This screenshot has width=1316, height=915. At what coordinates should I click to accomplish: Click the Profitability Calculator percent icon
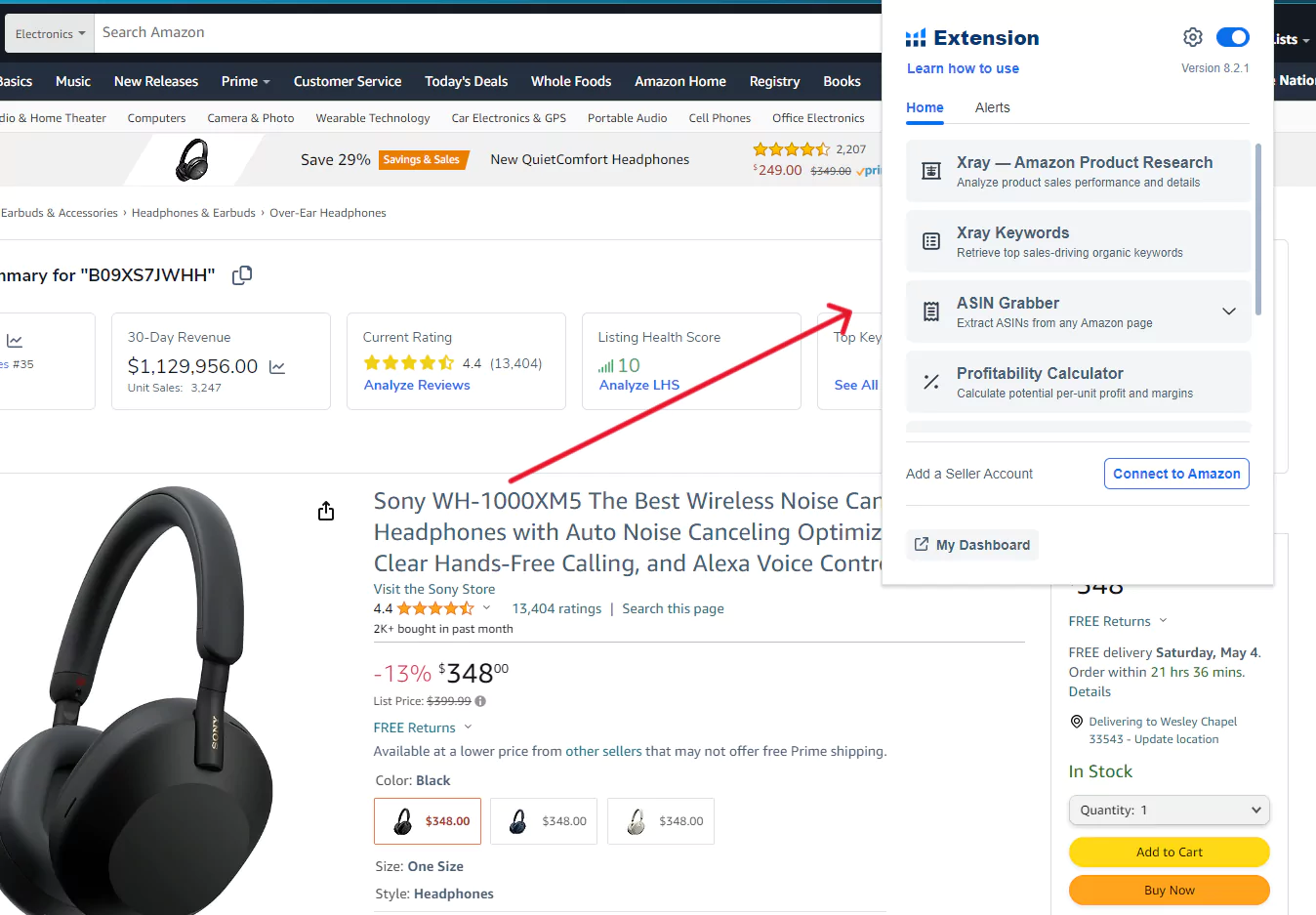(931, 382)
